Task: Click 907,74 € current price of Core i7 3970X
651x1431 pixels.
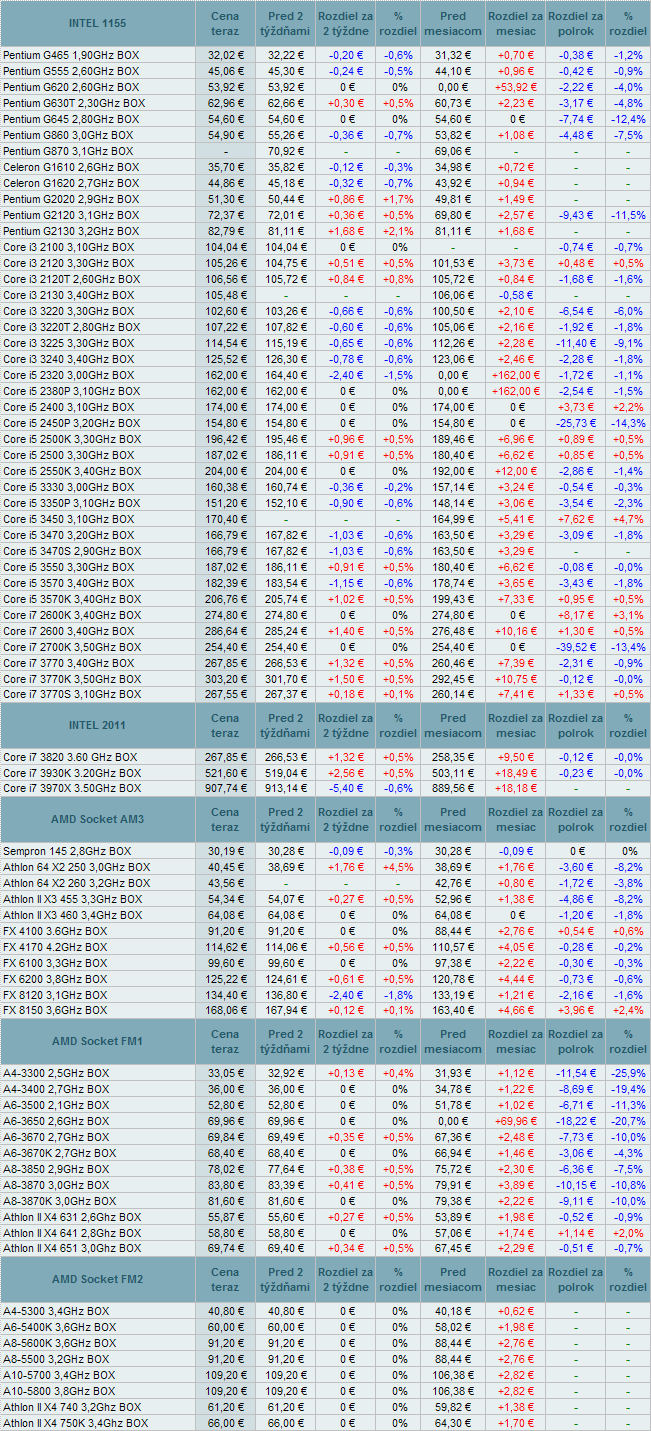Action: pyautogui.click(x=225, y=789)
